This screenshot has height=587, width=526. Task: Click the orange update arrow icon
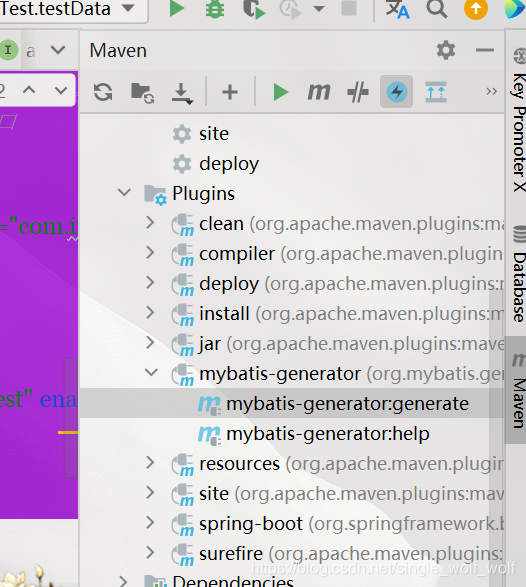click(x=476, y=8)
